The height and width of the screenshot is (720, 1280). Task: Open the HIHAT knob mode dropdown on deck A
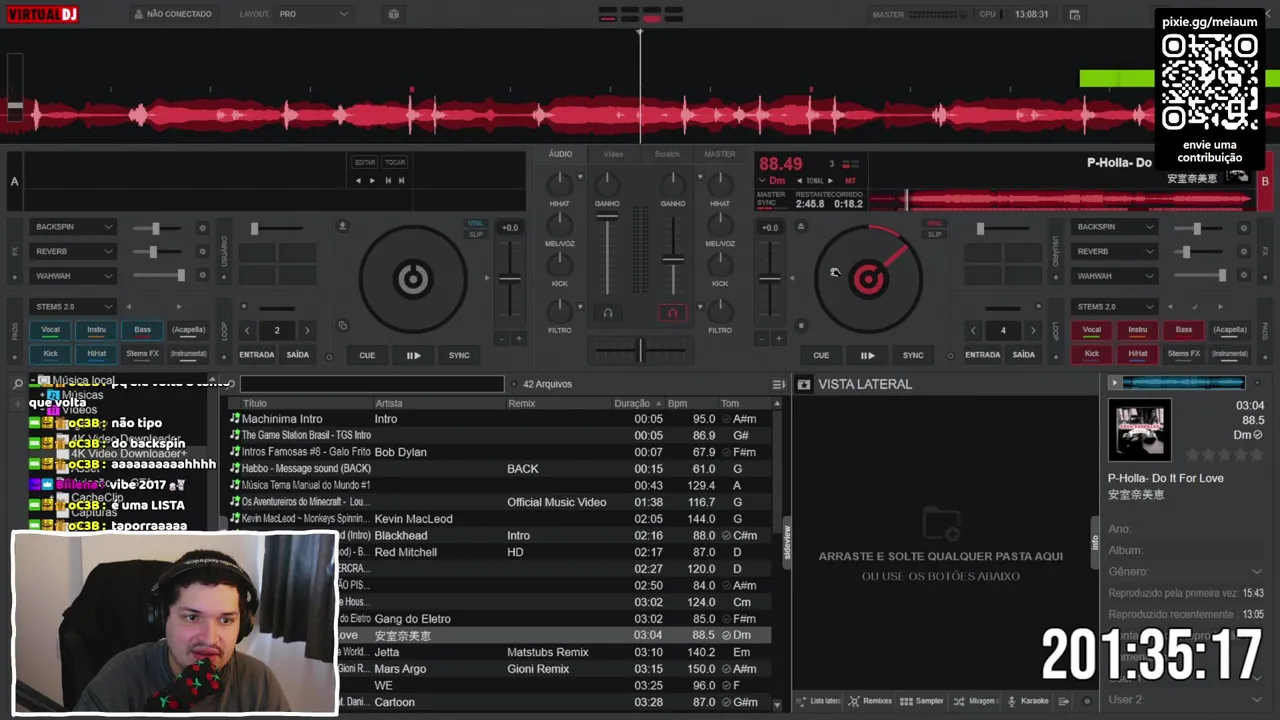pyautogui.click(x=580, y=175)
